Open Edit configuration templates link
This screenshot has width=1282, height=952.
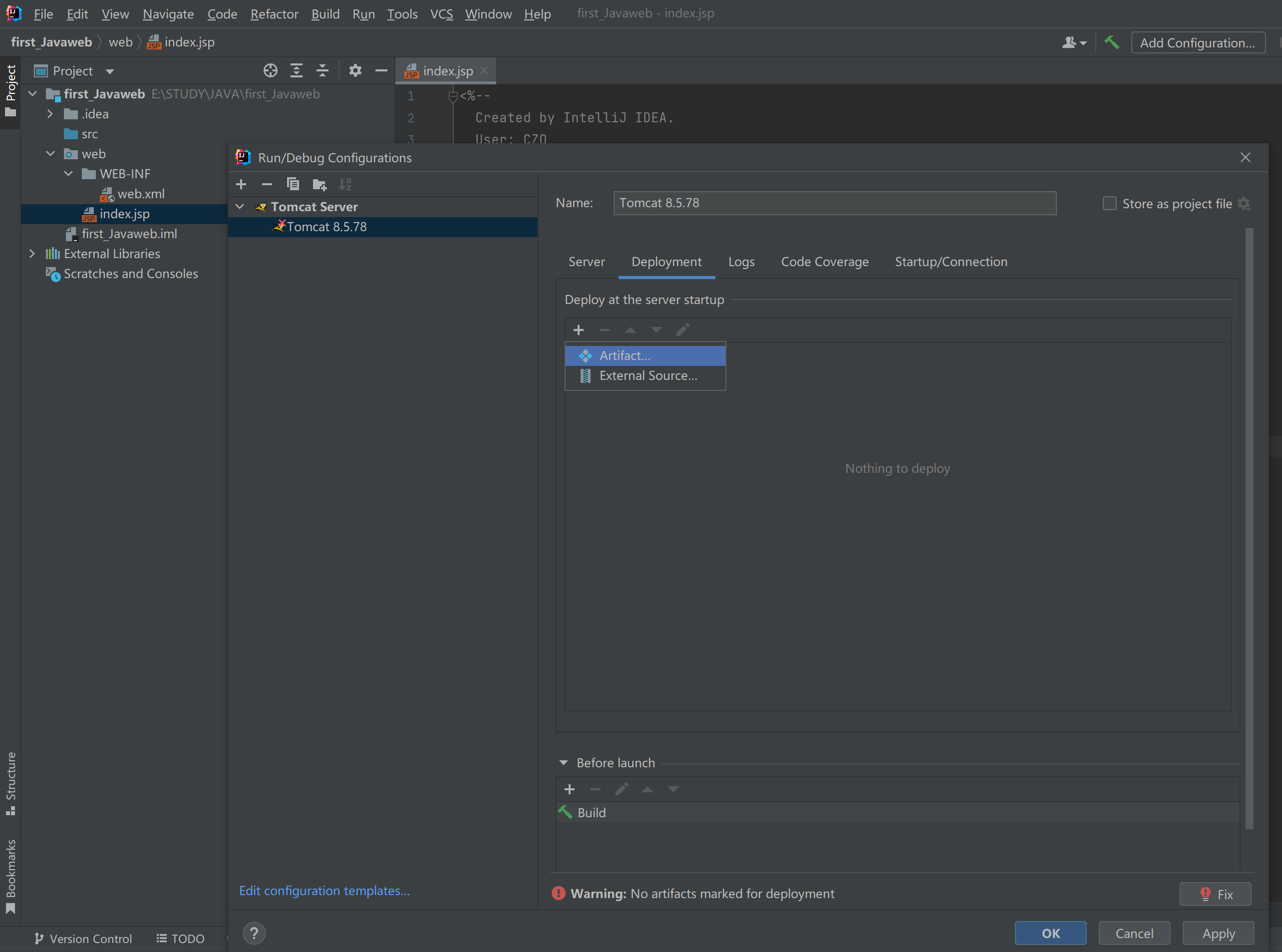tap(324, 891)
